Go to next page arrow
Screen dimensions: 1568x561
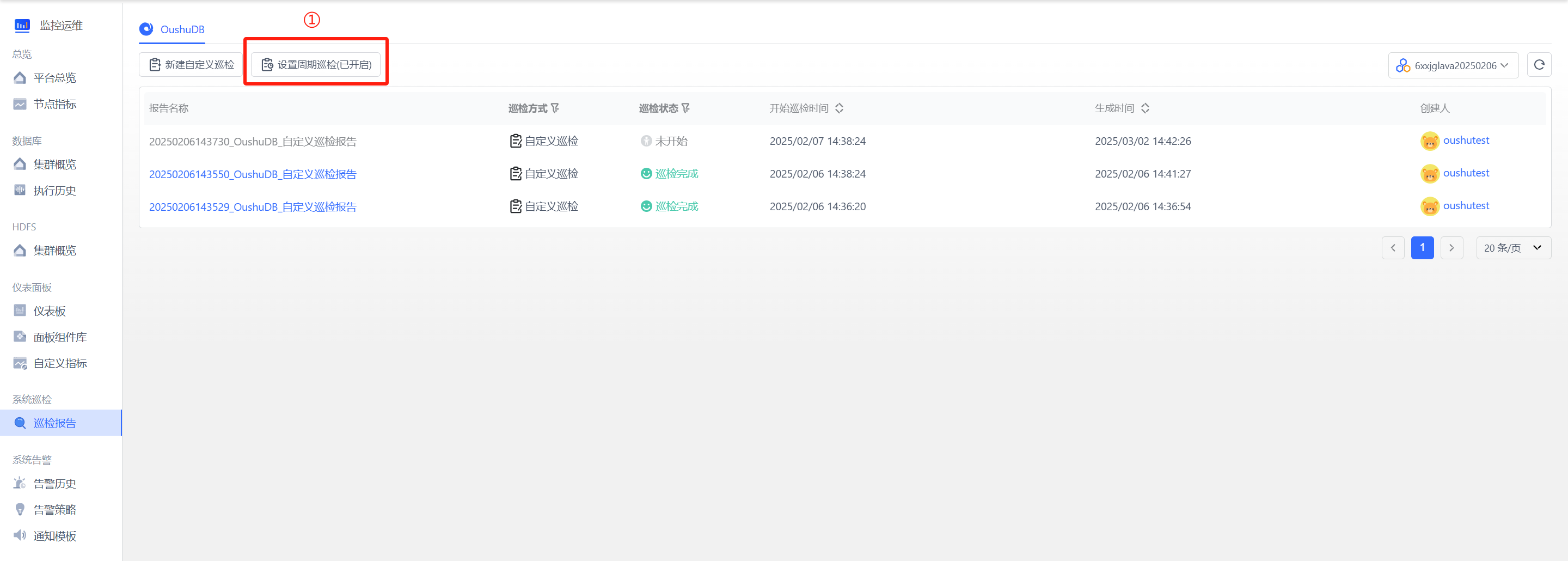[1451, 248]
